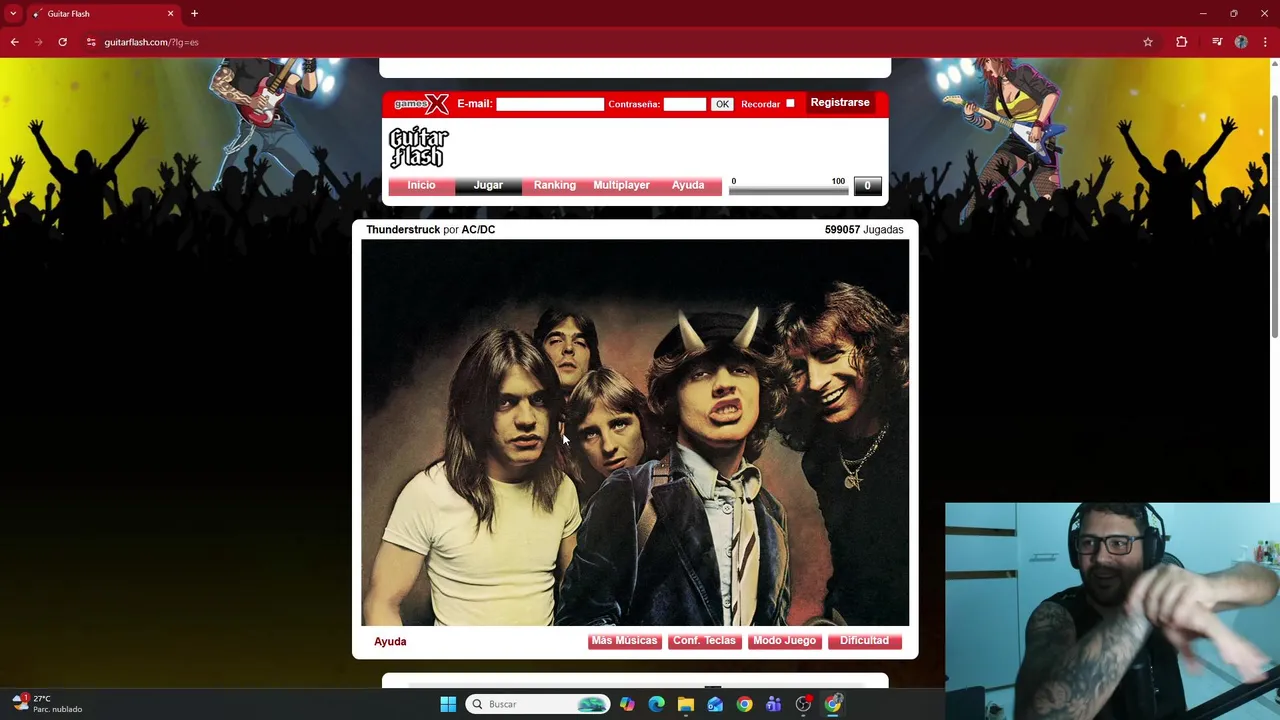
Task: Open the Chrome profile avatar
Action: click(1241, 42)
